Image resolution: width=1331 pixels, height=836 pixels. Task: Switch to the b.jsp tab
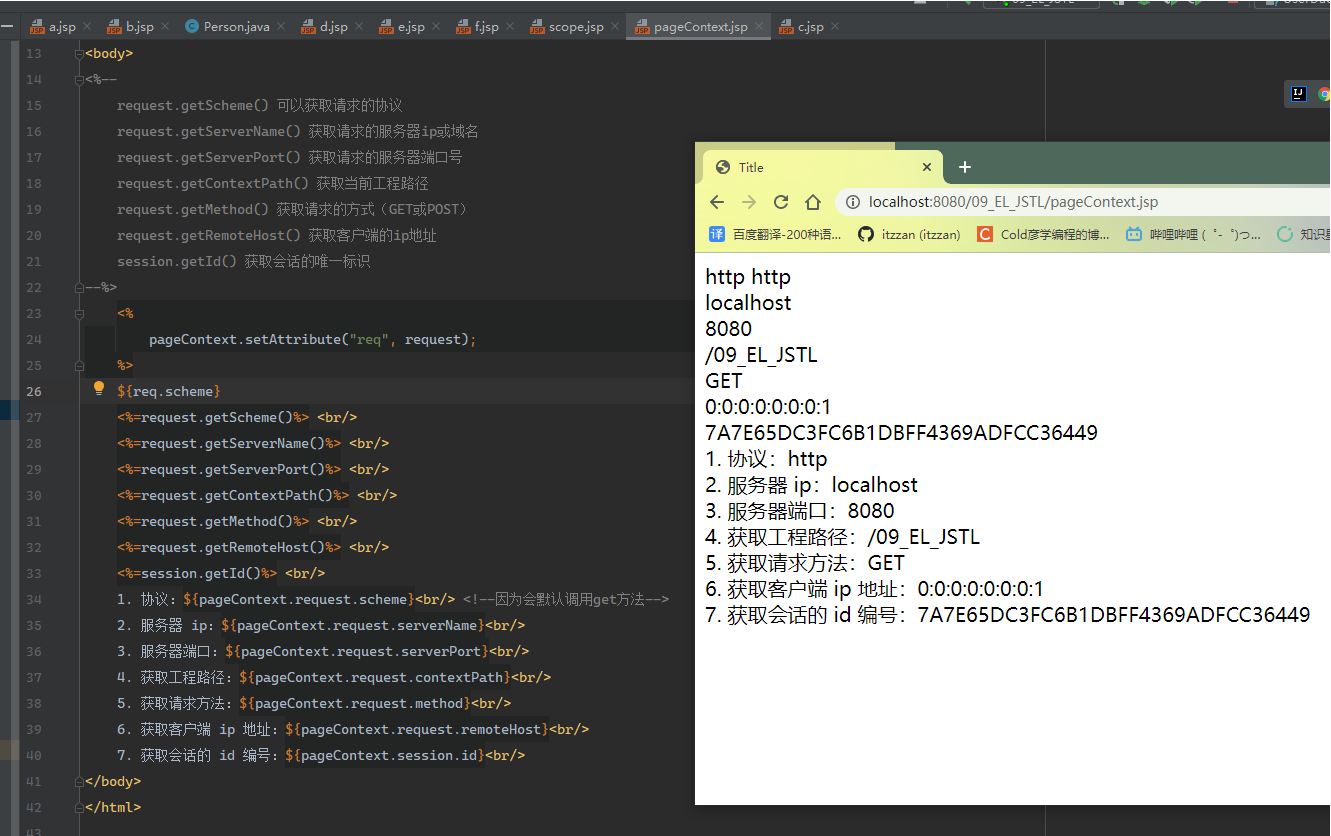click(x=139, y=27)
